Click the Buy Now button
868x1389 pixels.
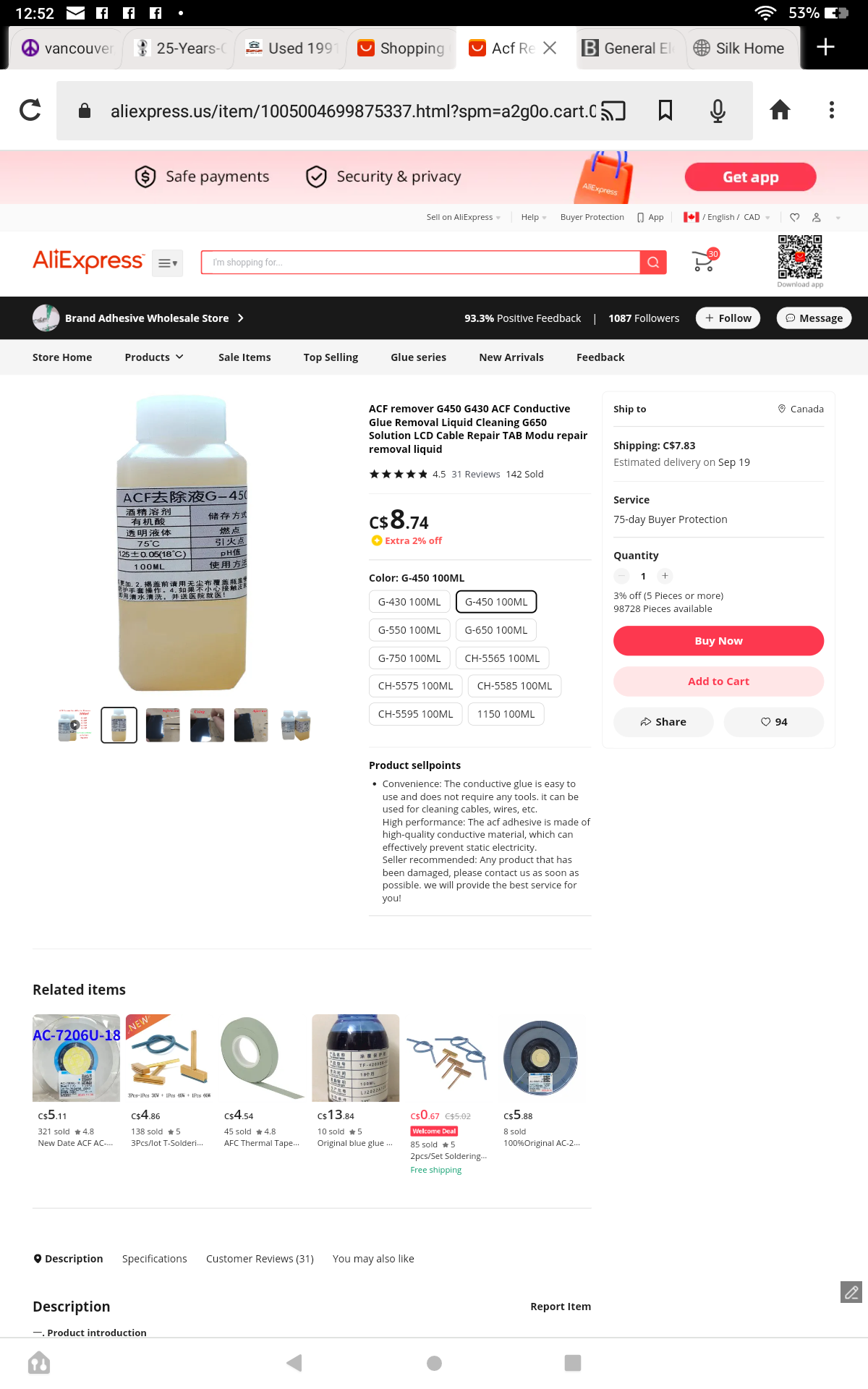(718, 641)
